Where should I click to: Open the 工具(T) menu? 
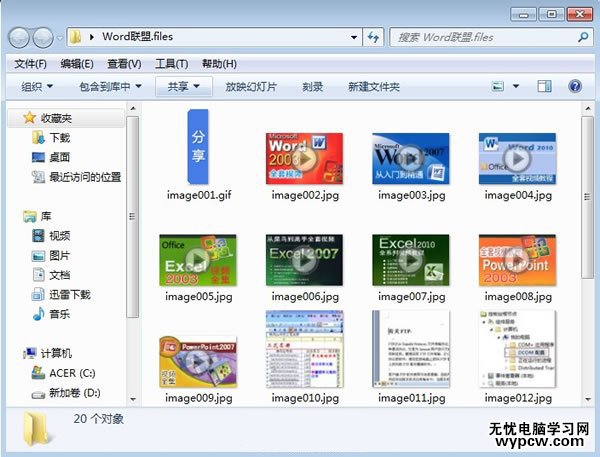171,64
